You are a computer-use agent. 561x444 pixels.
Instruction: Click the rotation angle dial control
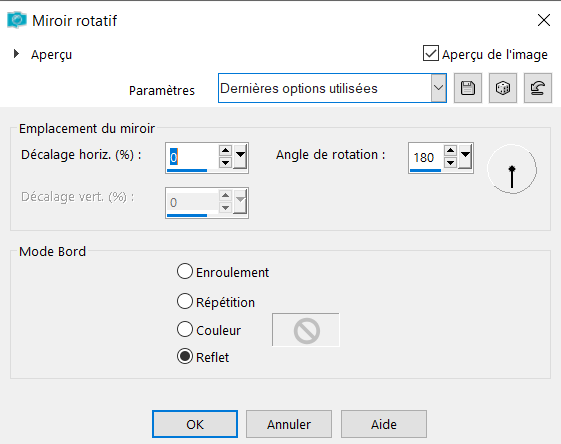coord(512,169)
